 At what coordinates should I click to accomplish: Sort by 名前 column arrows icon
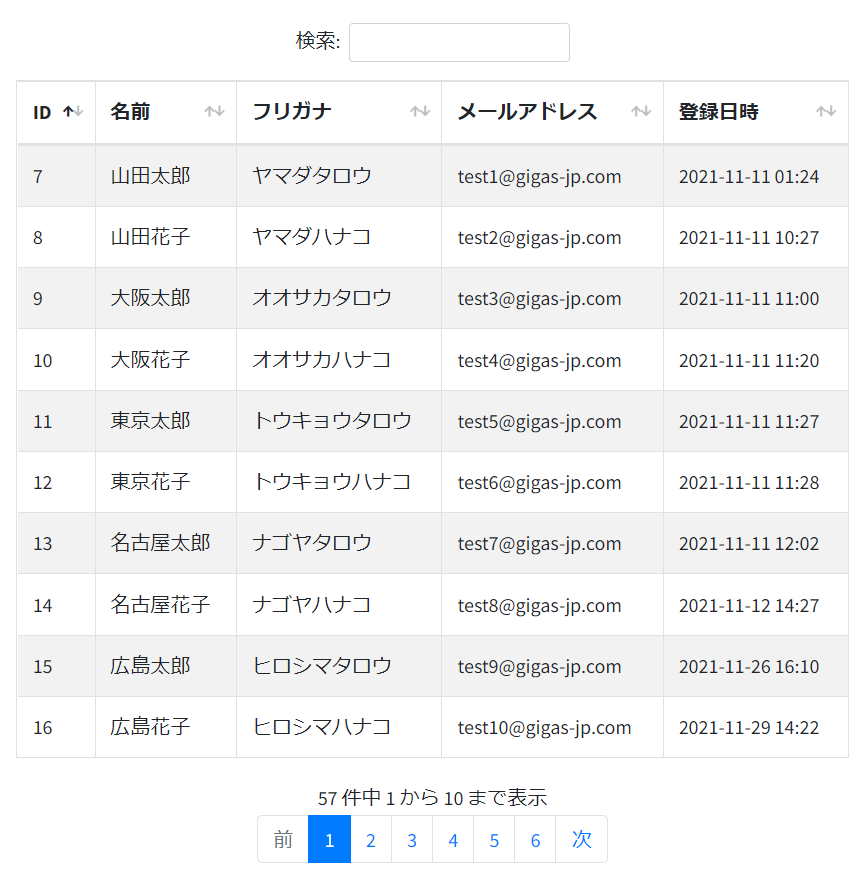pos(214,111)
